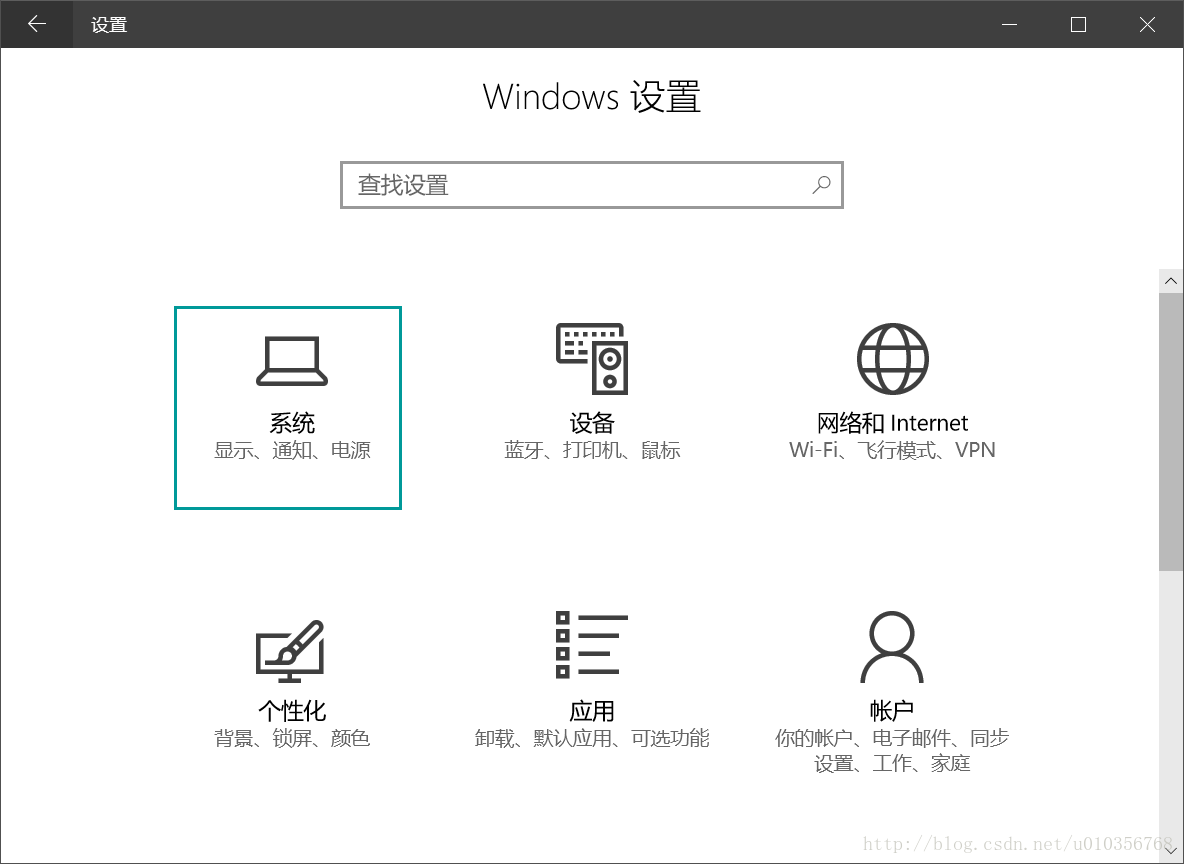Image resolution: width=1184 pixels, height=864 pixels.
Task: Open the 应用 list icon
Action: (592, 645)
